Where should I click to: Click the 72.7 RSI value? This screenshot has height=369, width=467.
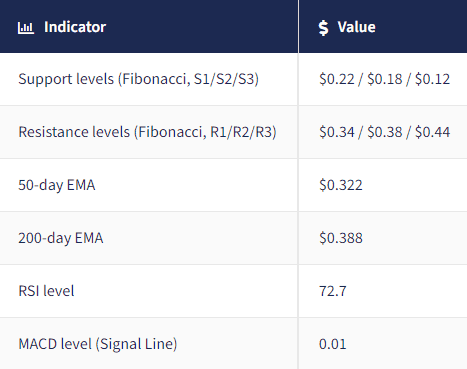333,291
